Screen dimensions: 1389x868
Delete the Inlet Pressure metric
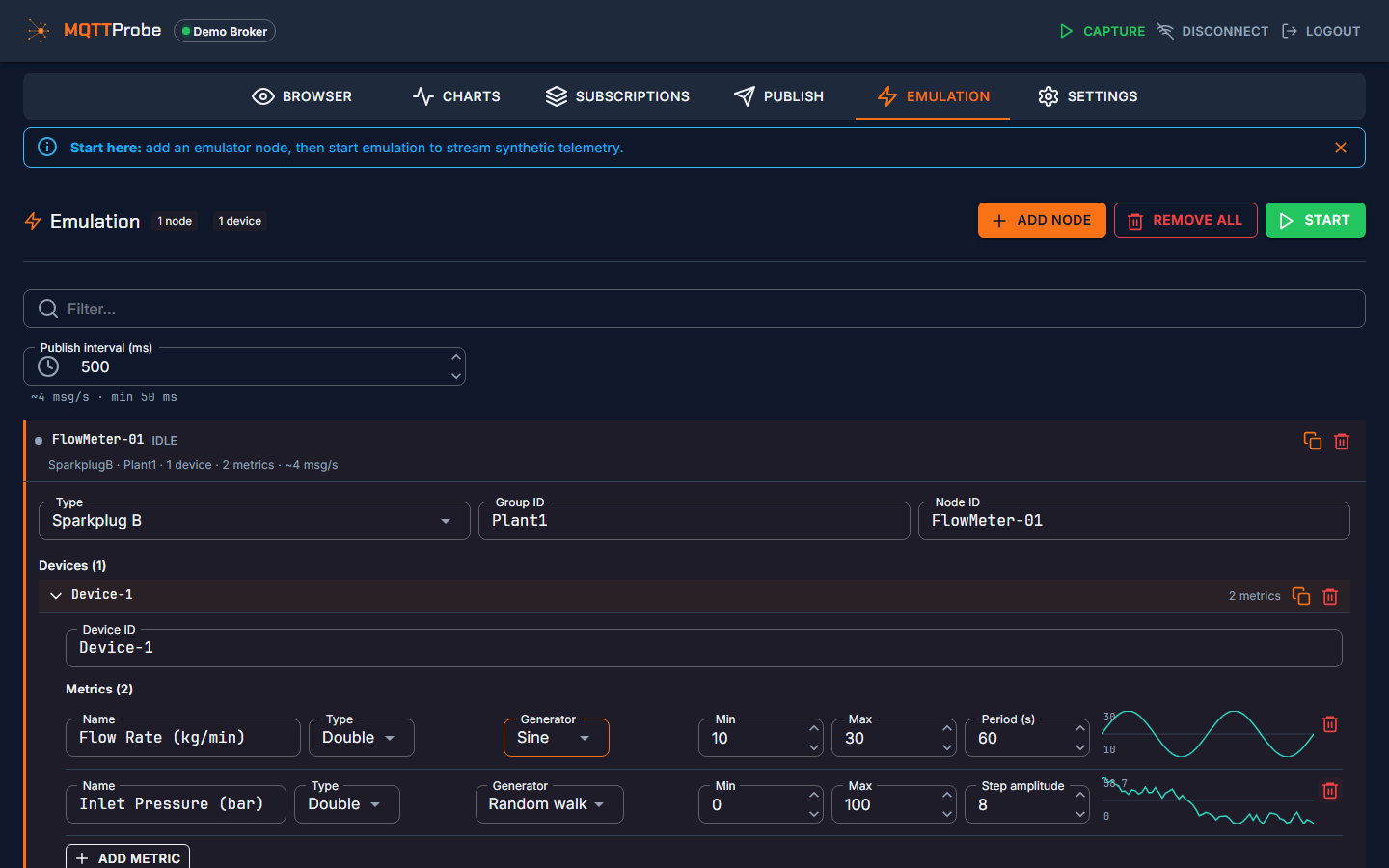coord(1330,790)
